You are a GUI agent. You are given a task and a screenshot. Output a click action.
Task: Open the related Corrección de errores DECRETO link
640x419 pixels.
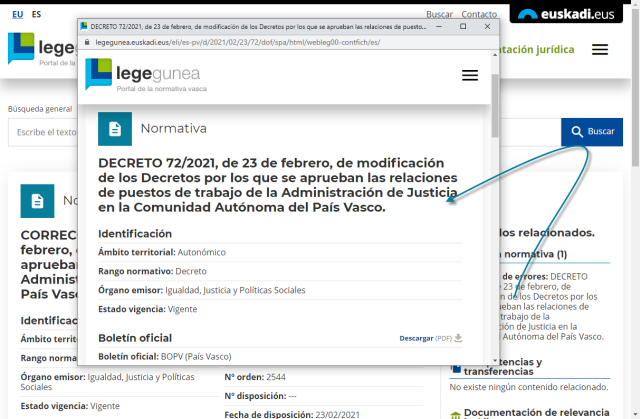click(551, 306)
